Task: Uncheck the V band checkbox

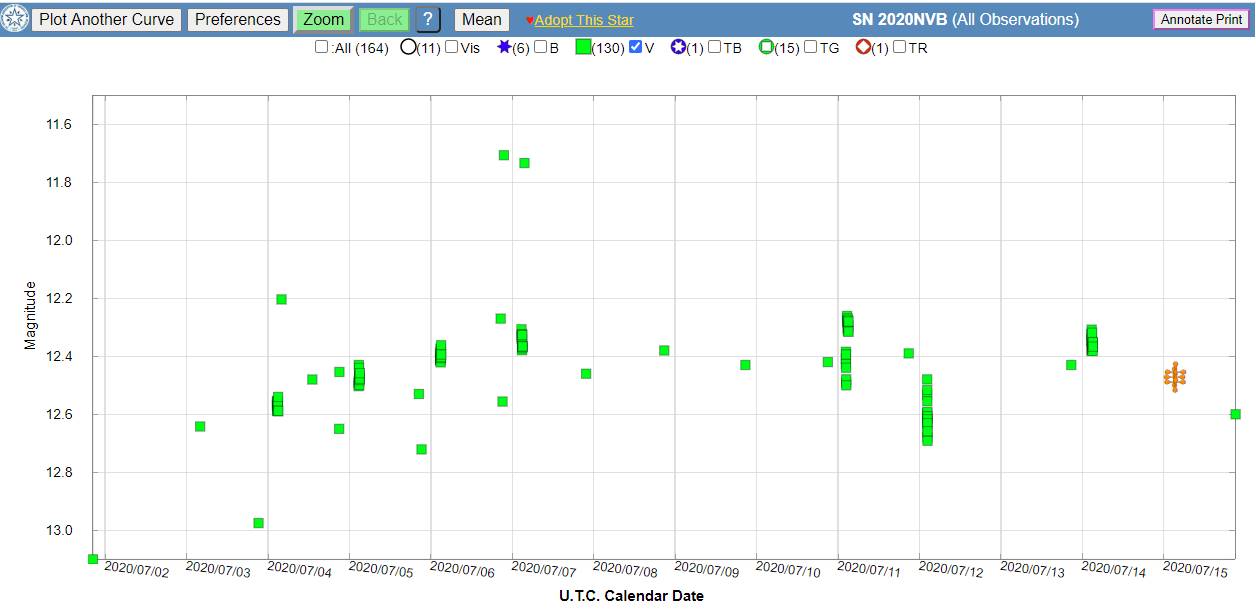Action: click(x=635, y=47)
